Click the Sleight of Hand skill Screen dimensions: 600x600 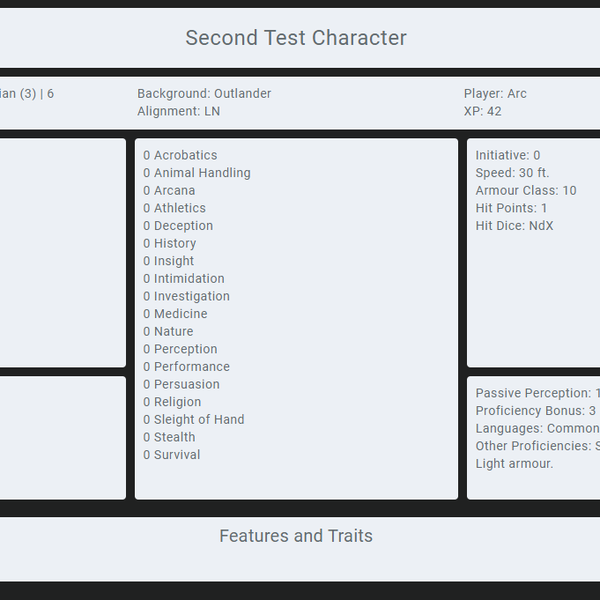coord(194,419)
